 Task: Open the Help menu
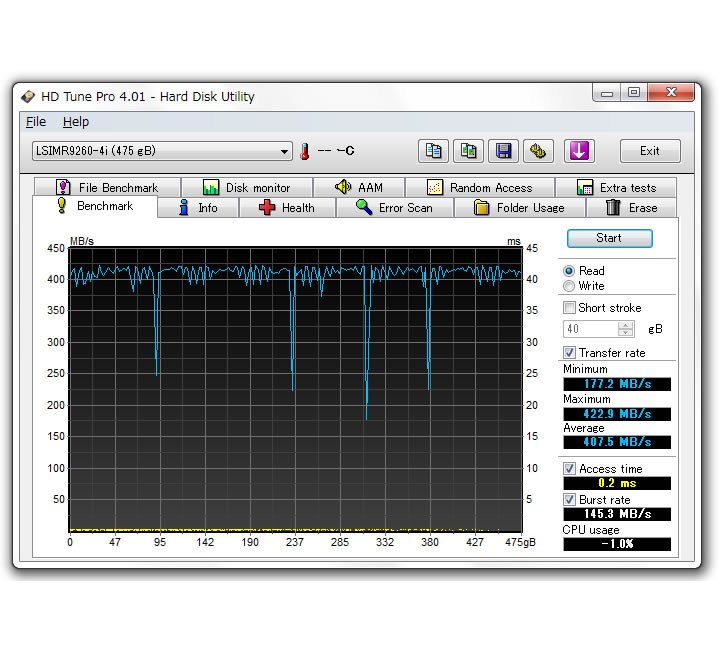[75, 122]
